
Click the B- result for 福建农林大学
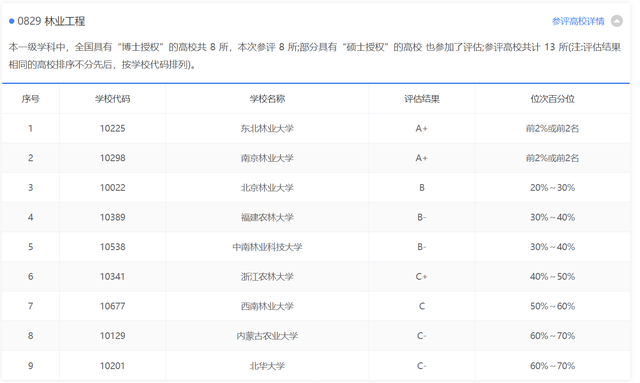(x=422, y=217)
